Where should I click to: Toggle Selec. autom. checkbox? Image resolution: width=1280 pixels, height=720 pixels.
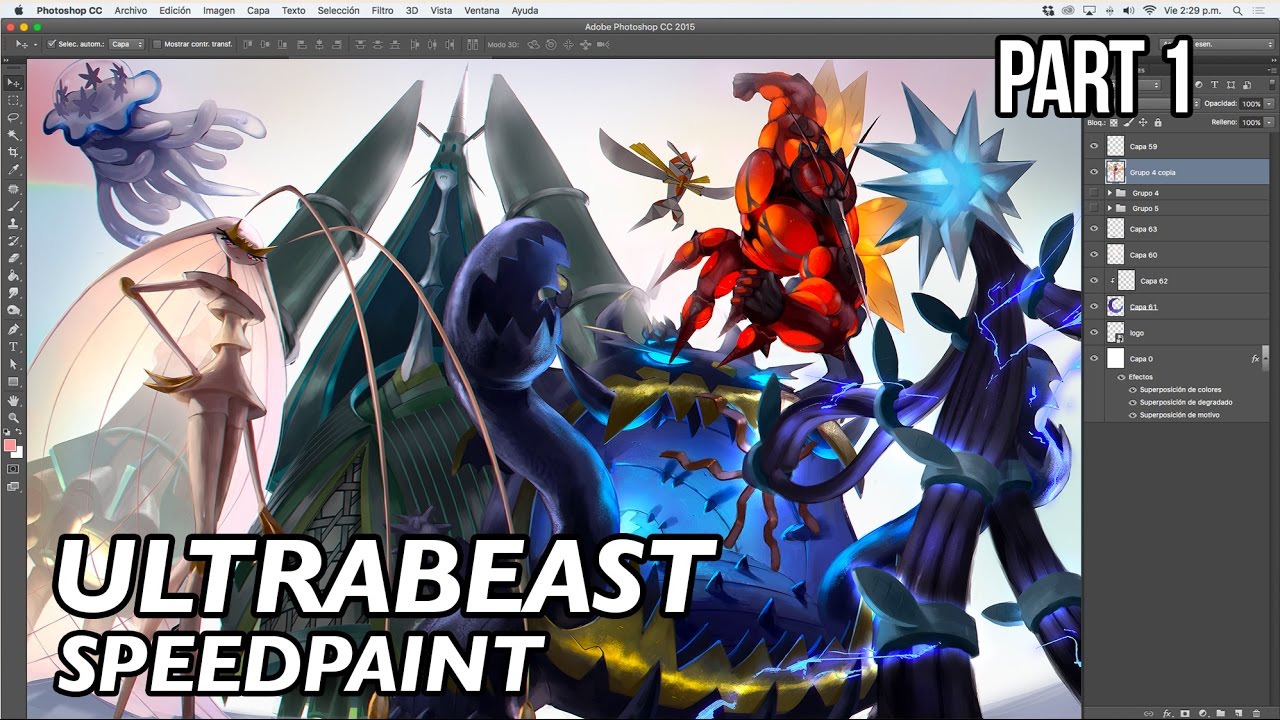pos(51,44)
